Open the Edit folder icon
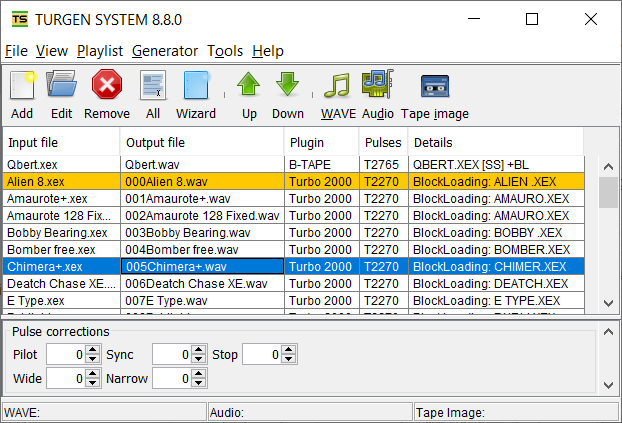 coord(61,84)
